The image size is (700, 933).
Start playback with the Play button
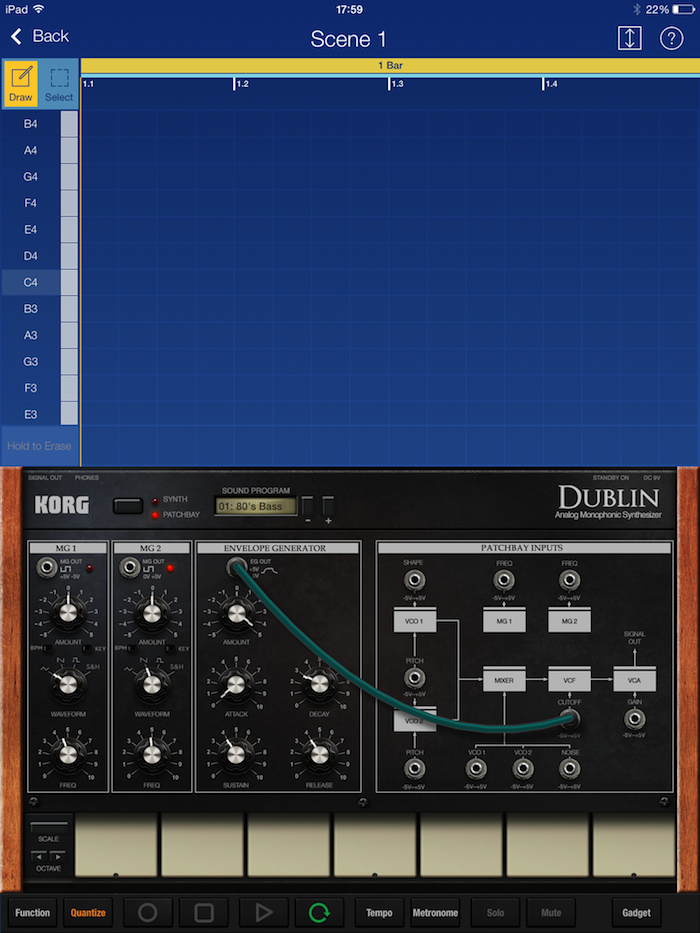264,913
